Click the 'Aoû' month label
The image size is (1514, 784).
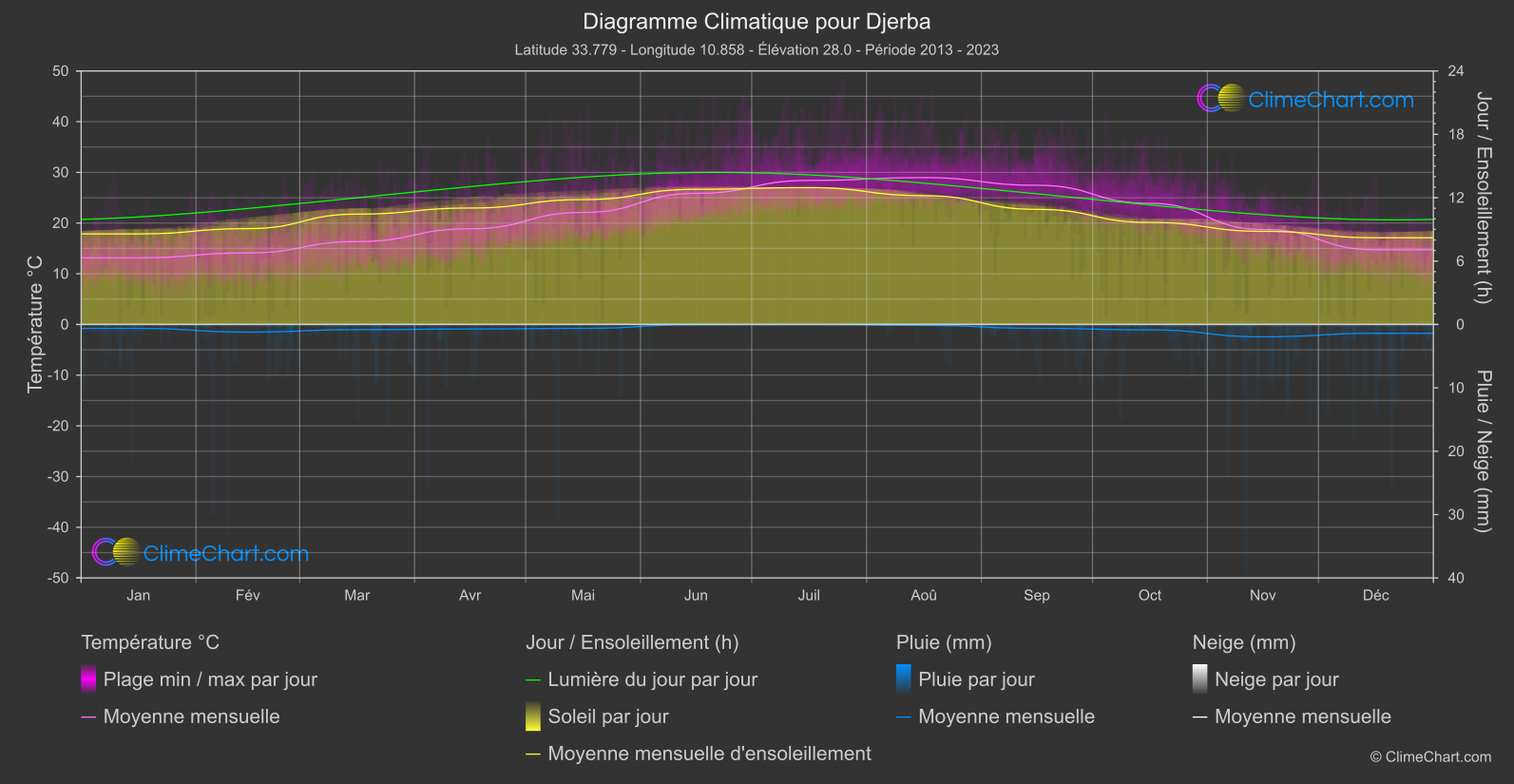click(x=924, y=595)
